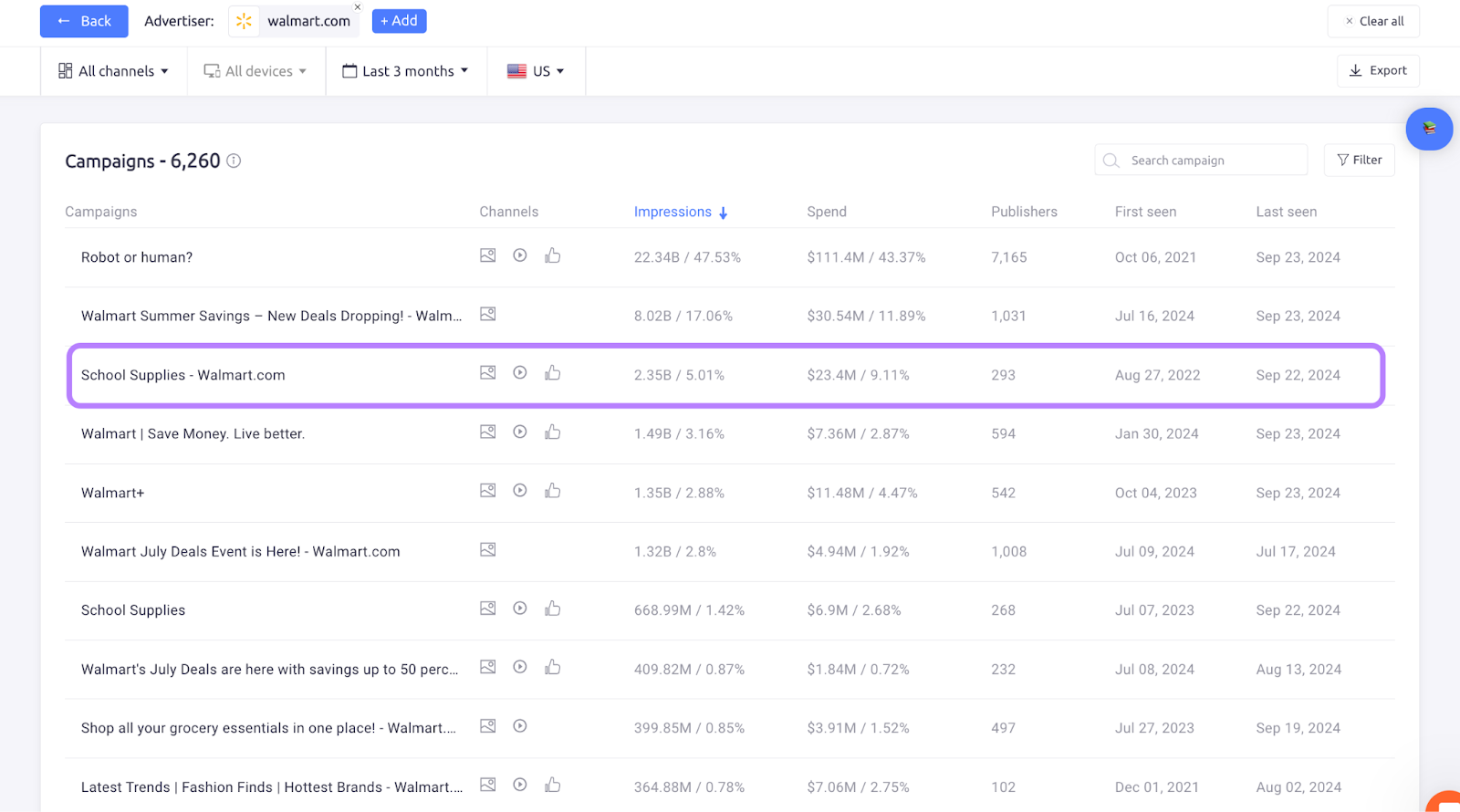This screenshot has width=1460, height=812.
Task: Click the walmart.com advertiser chip
Action: point(294,21)
